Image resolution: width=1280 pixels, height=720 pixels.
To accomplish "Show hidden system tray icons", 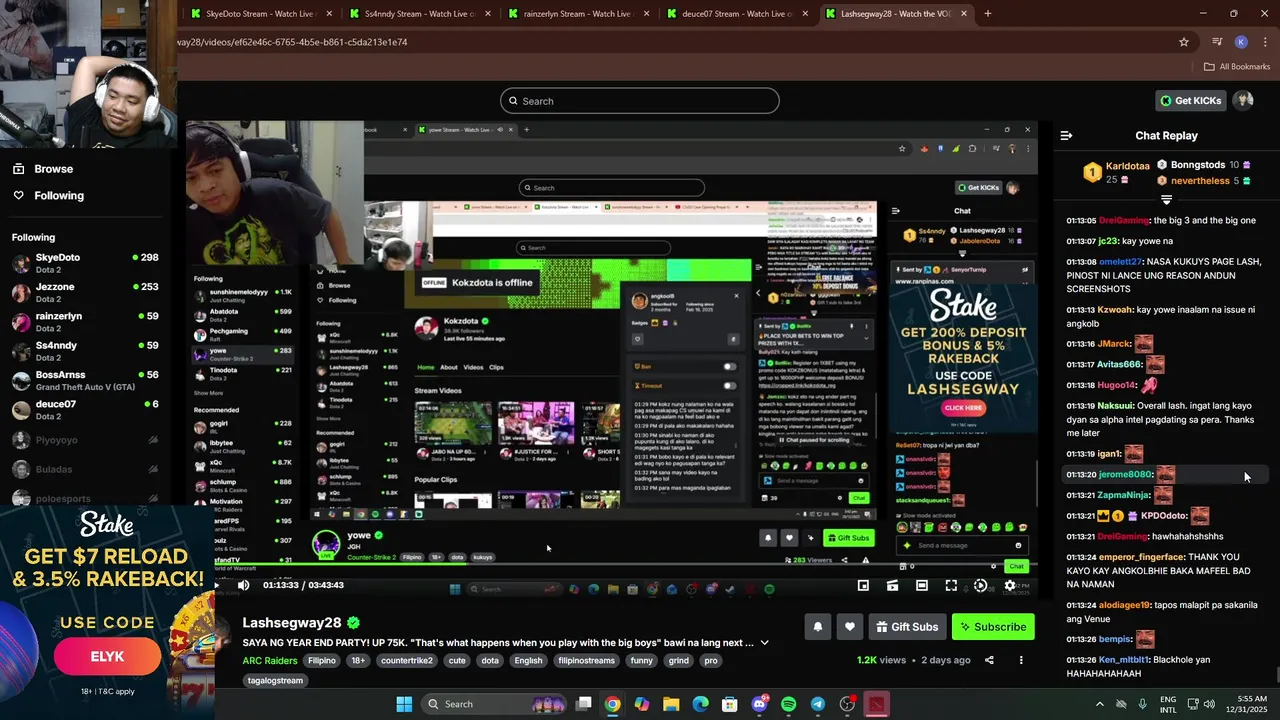I will click(x=1100, y=704).
